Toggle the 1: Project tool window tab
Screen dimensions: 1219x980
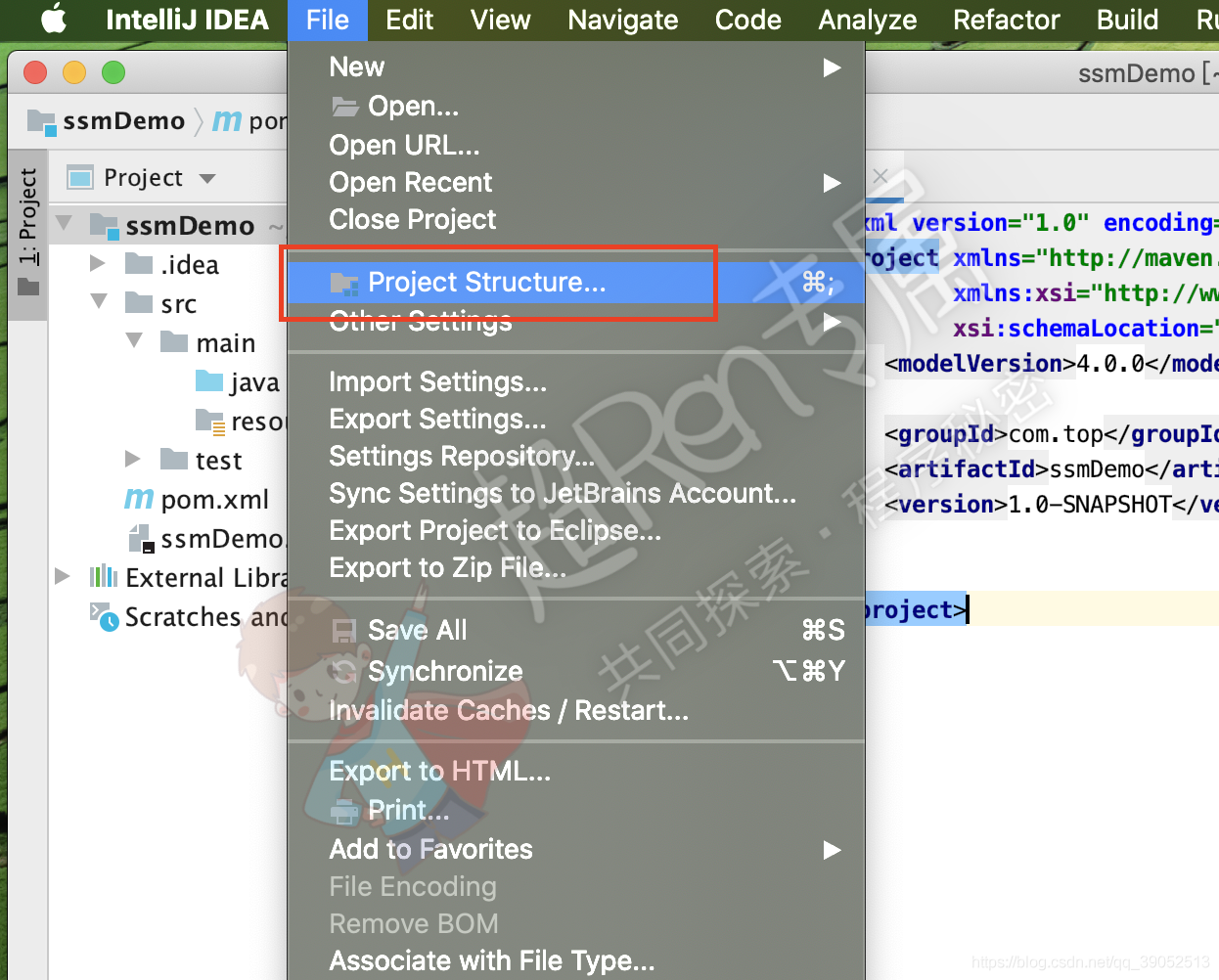coord(28,233)
